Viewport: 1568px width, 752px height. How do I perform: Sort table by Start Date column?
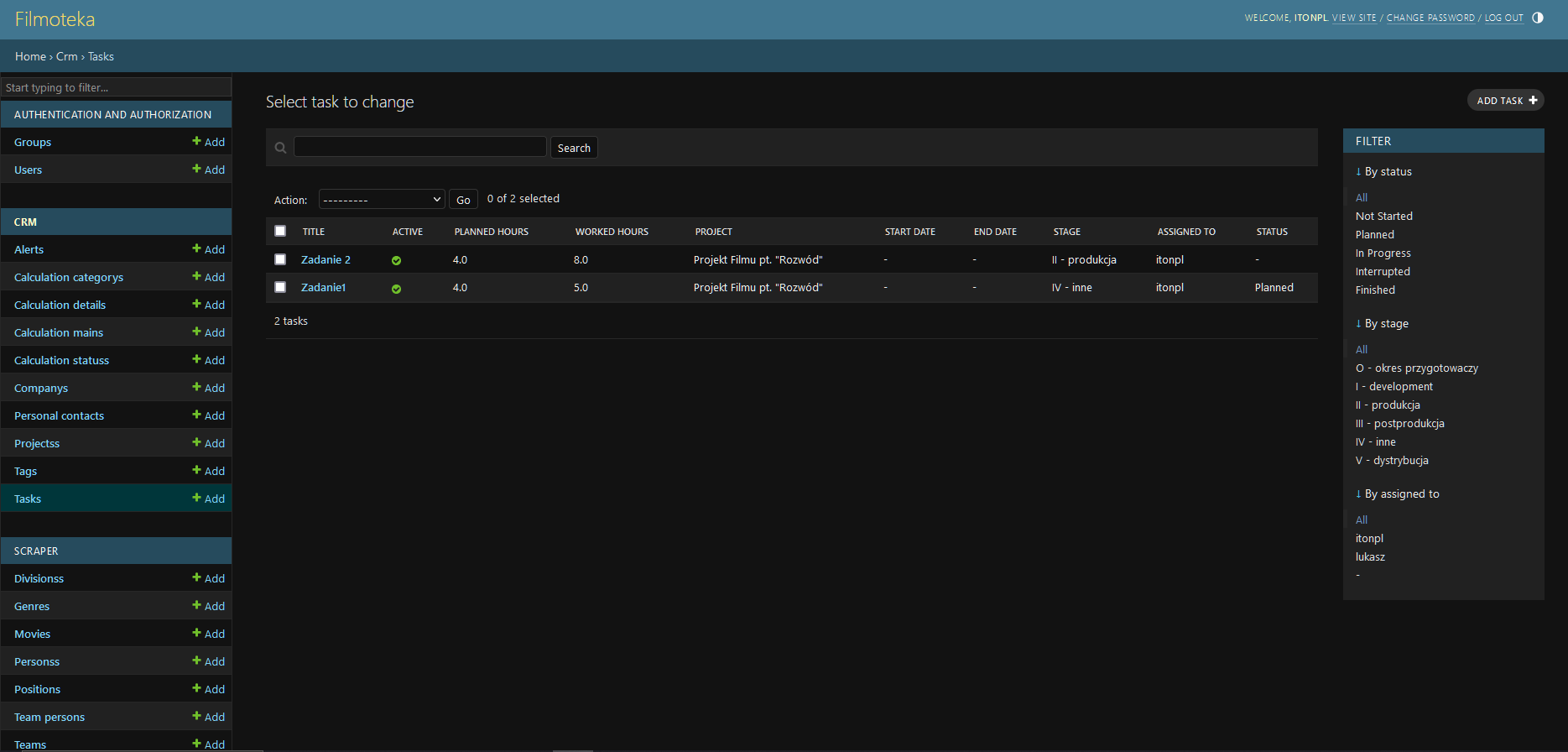point(910,232)
